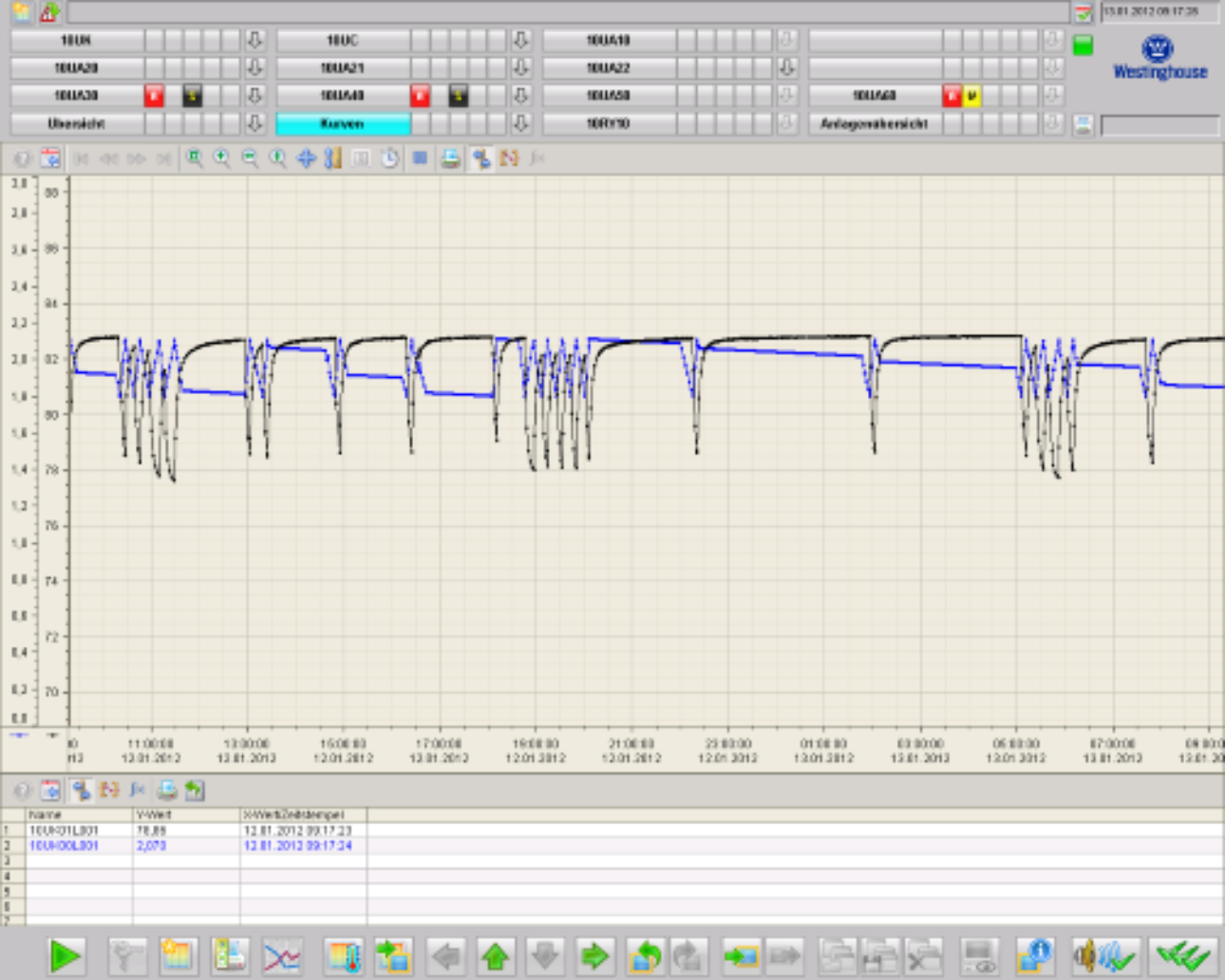Click the empty input field below Westinghouse logo

point(1159,125)
